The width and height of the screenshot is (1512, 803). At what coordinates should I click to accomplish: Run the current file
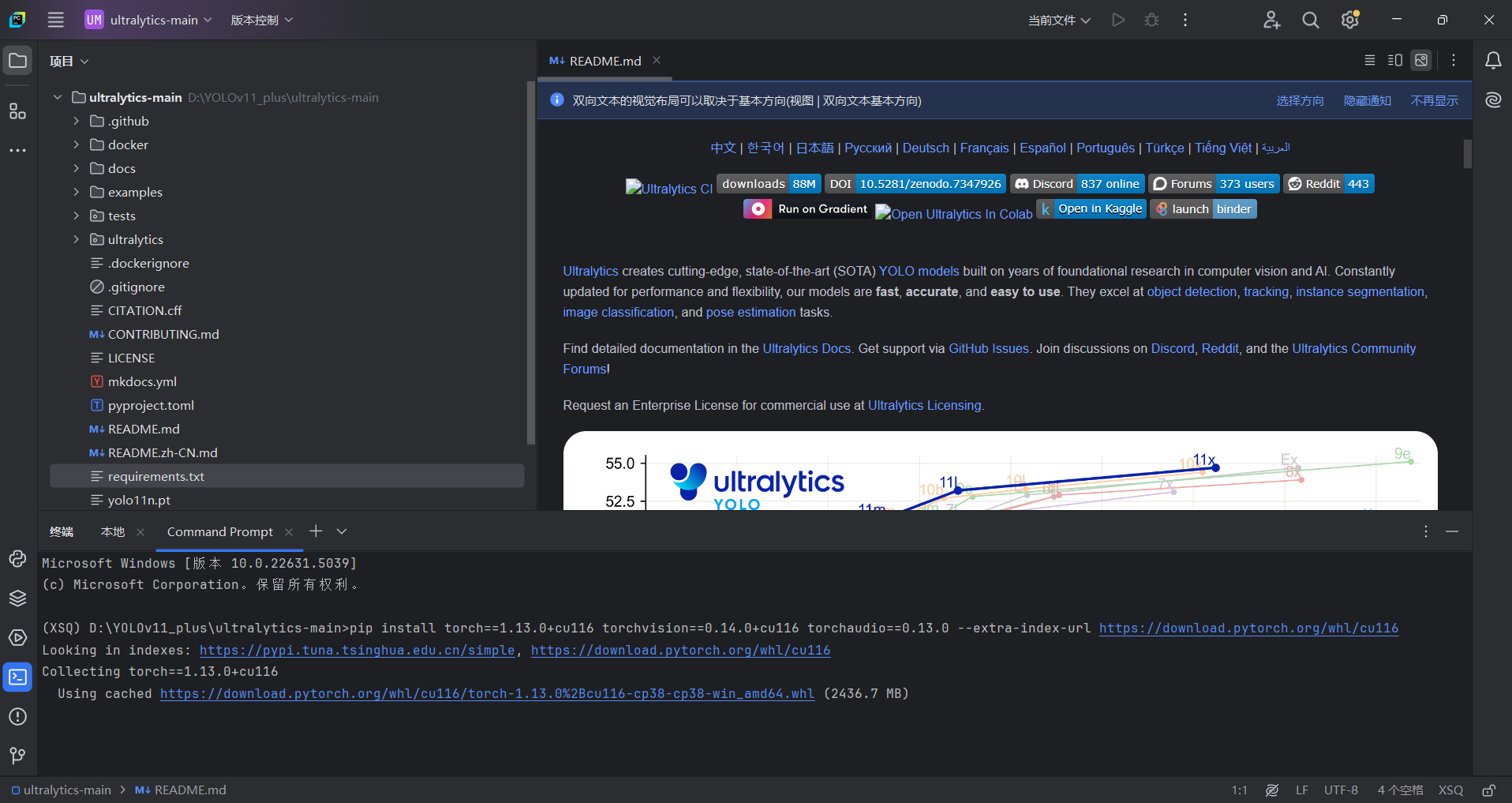click(x=1118, y=20)
